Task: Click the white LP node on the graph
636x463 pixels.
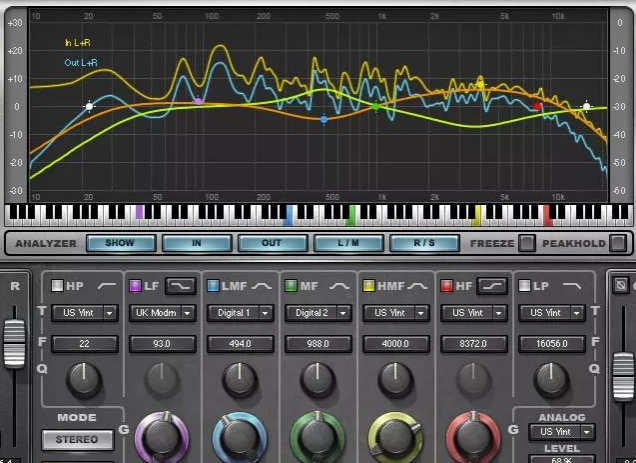Action: [x=587, y=107]
